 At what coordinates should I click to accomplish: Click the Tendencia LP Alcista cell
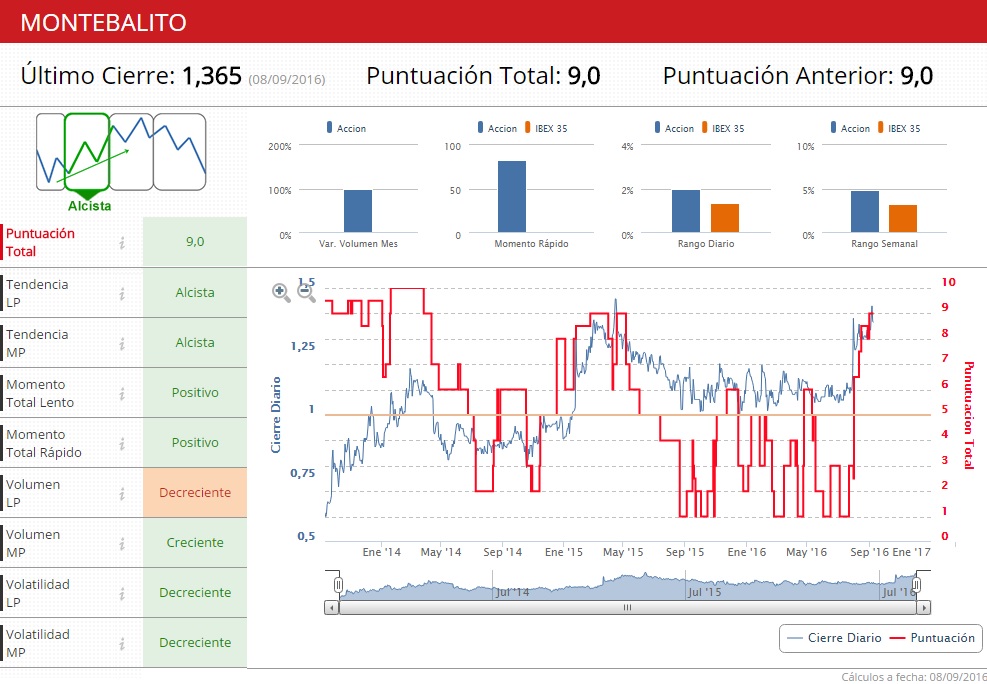coord(195,293)
